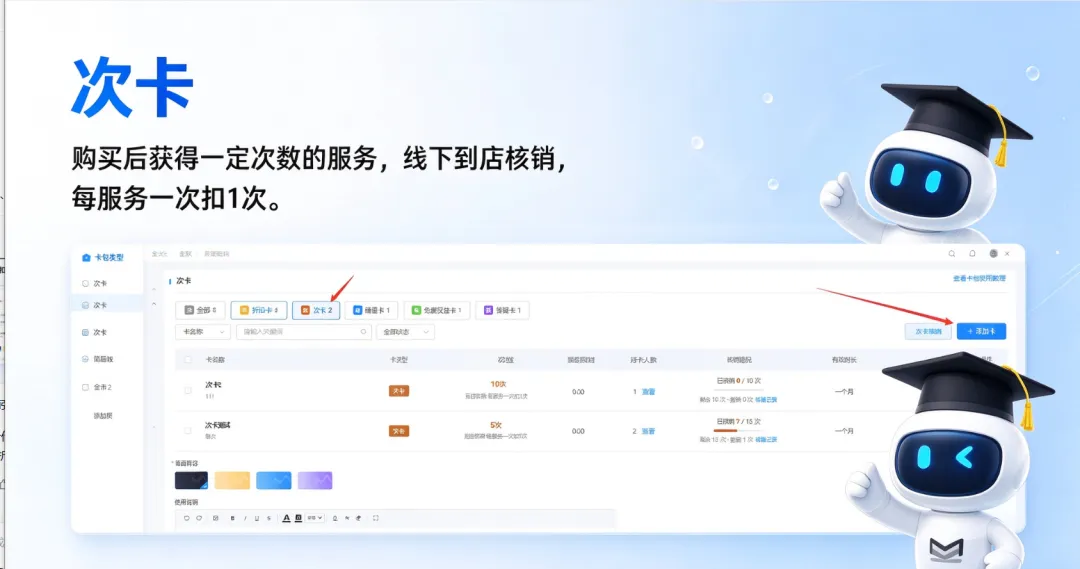Screen dimensions: 1080x569
Task: Switch to the blue-icon card tab
Action: click(x=372, y=311)
